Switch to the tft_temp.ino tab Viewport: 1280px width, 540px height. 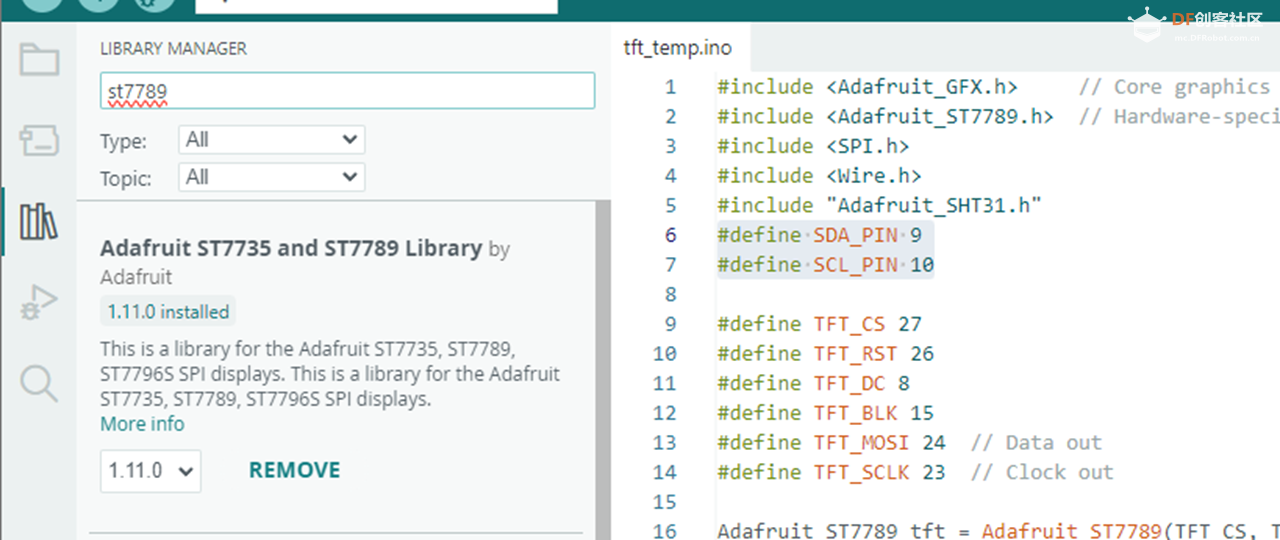(x=678, y=47)
